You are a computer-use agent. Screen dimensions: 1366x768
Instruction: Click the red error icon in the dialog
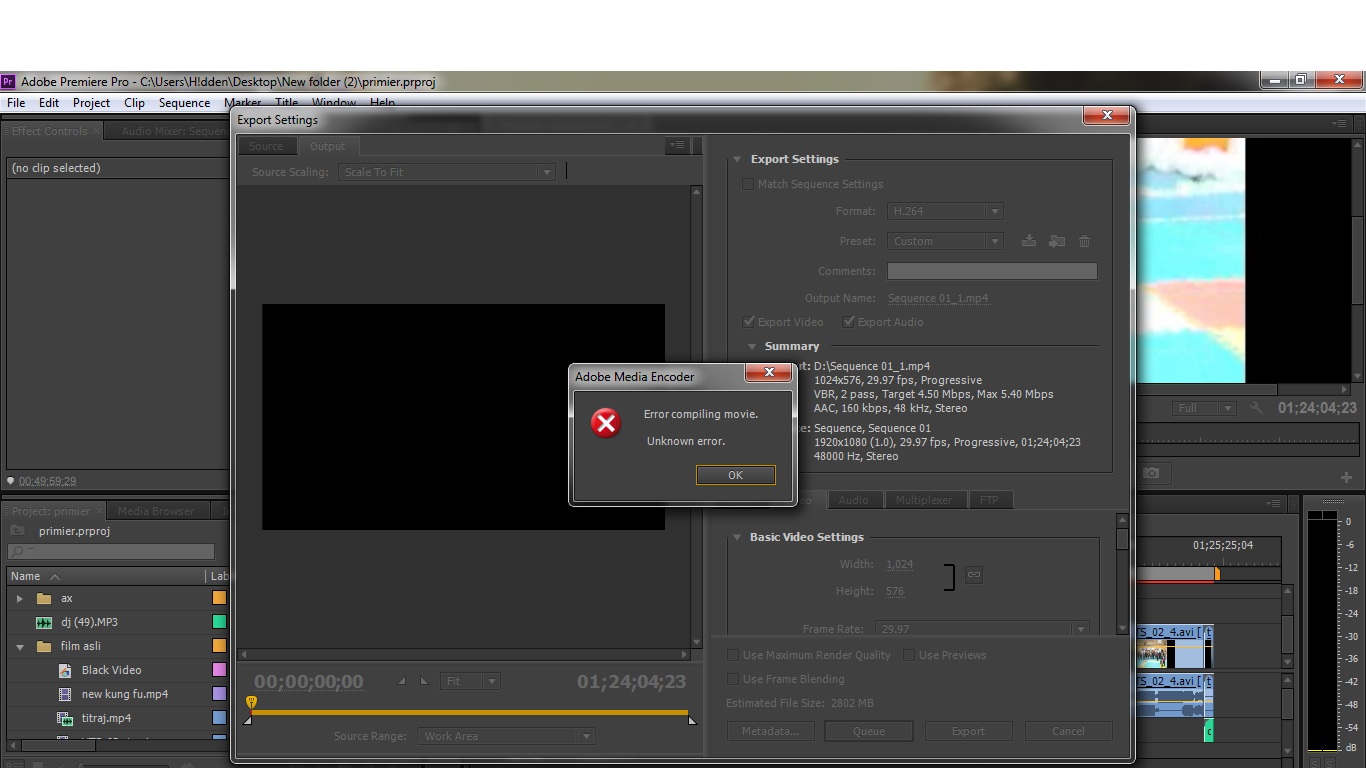tap(606, 423)
